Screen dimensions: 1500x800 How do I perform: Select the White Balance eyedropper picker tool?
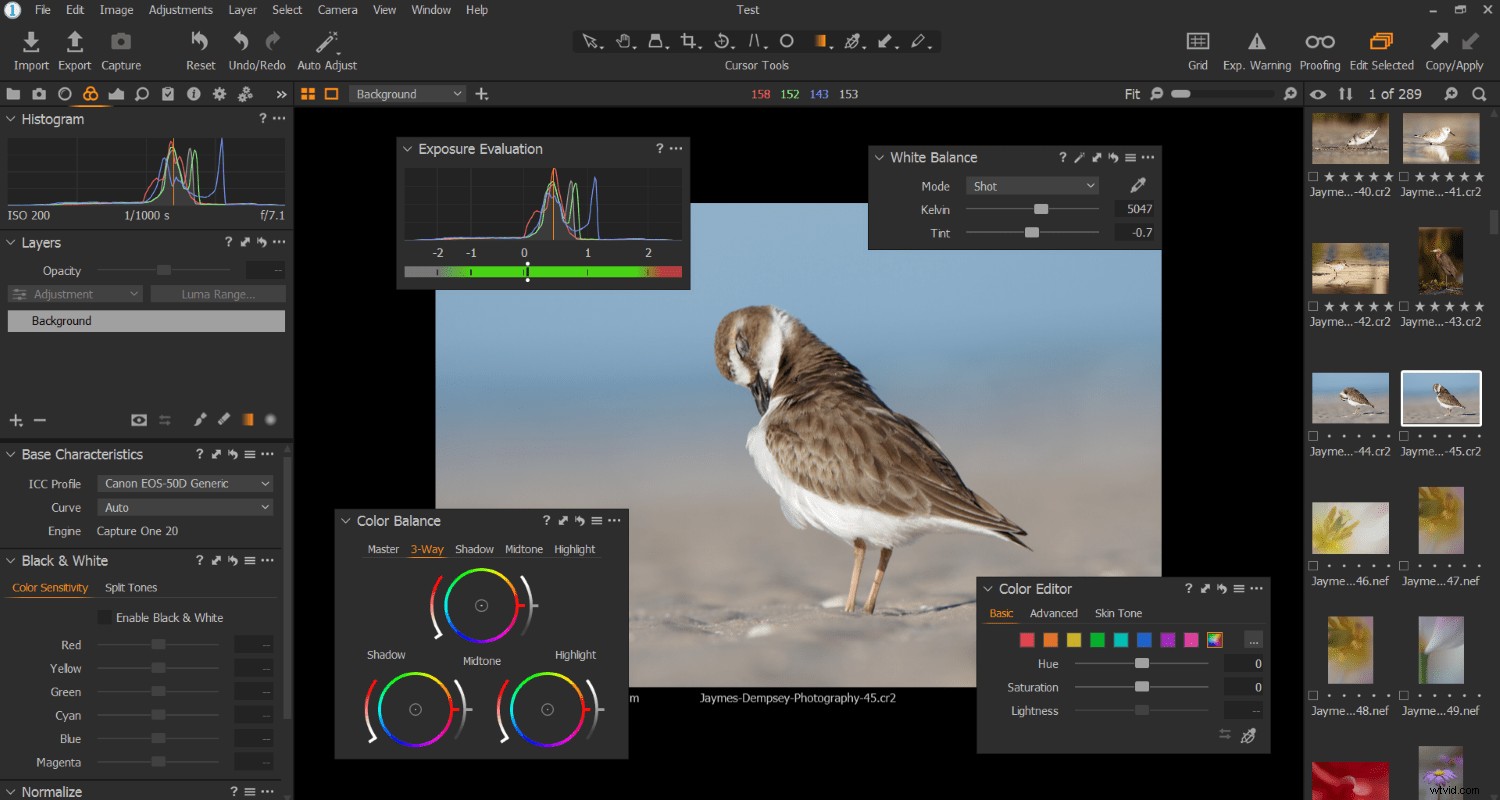click(1139, 184)
